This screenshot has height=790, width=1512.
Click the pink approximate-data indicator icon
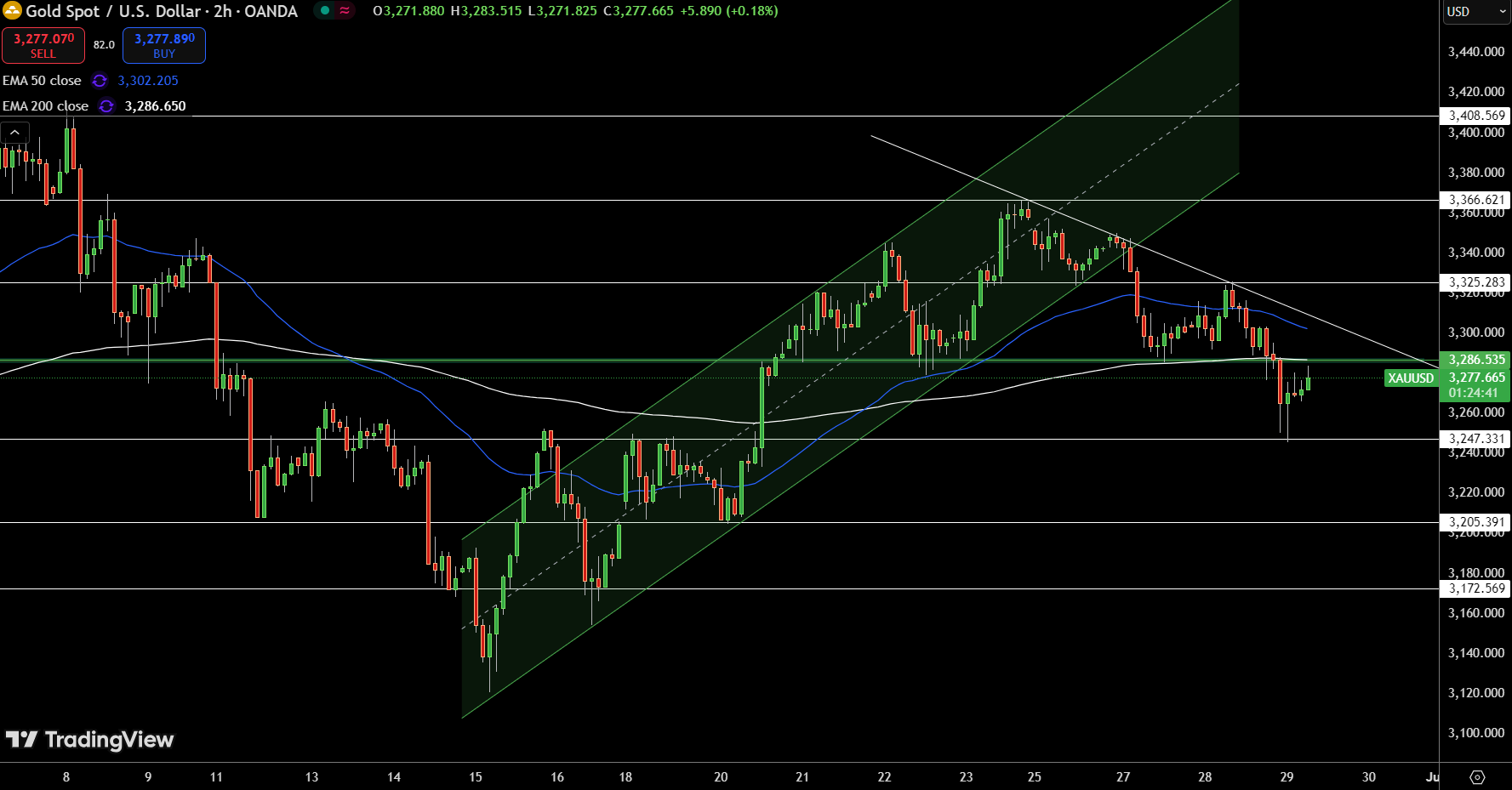345,11
